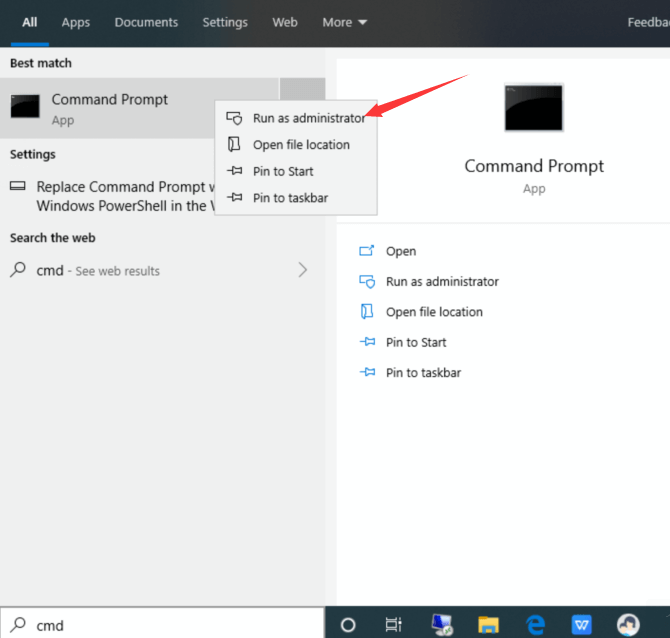
Task: Click Pin to Start in right pane
Action: [x=416, y=342]
